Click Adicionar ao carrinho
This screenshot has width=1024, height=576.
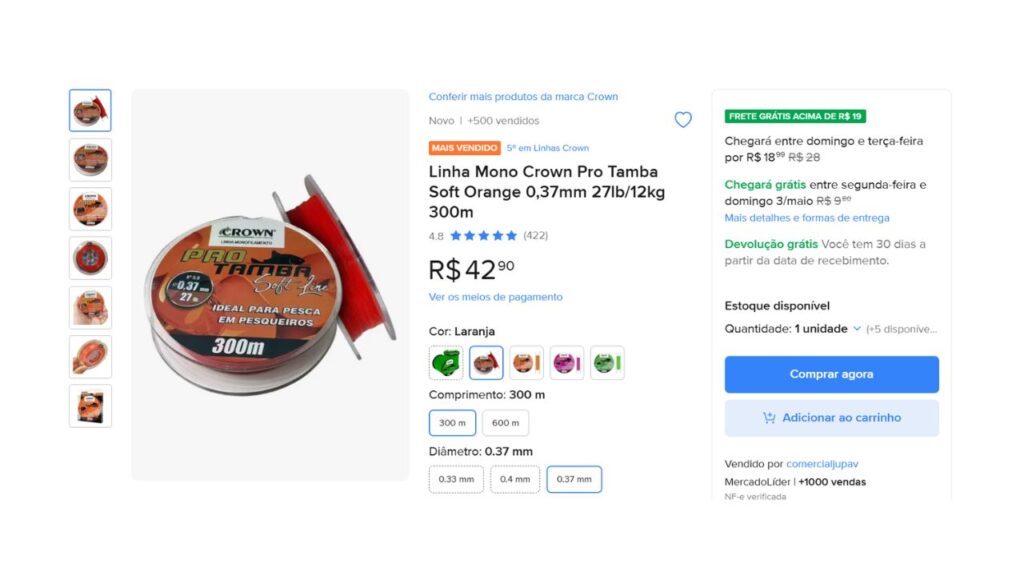tap(831, 418)
